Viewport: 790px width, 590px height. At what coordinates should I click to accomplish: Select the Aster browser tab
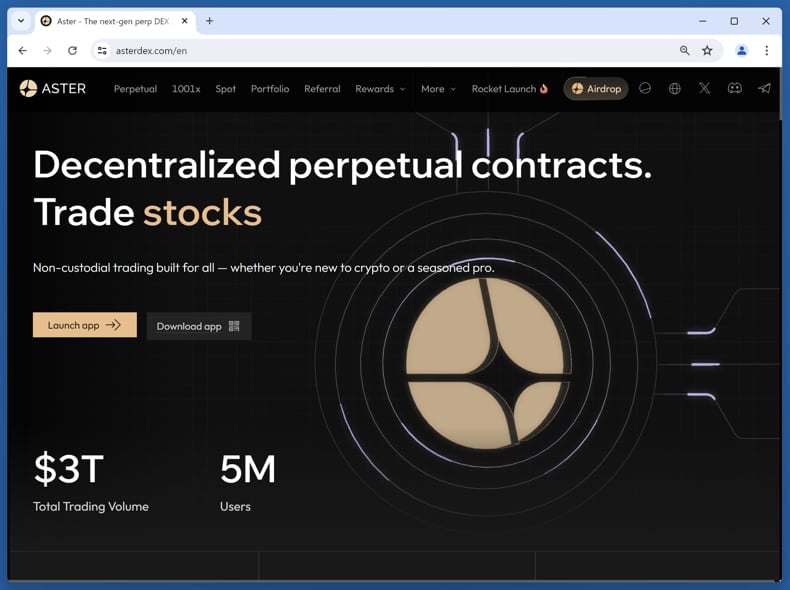pyautogui.click(x=115, y=21)
